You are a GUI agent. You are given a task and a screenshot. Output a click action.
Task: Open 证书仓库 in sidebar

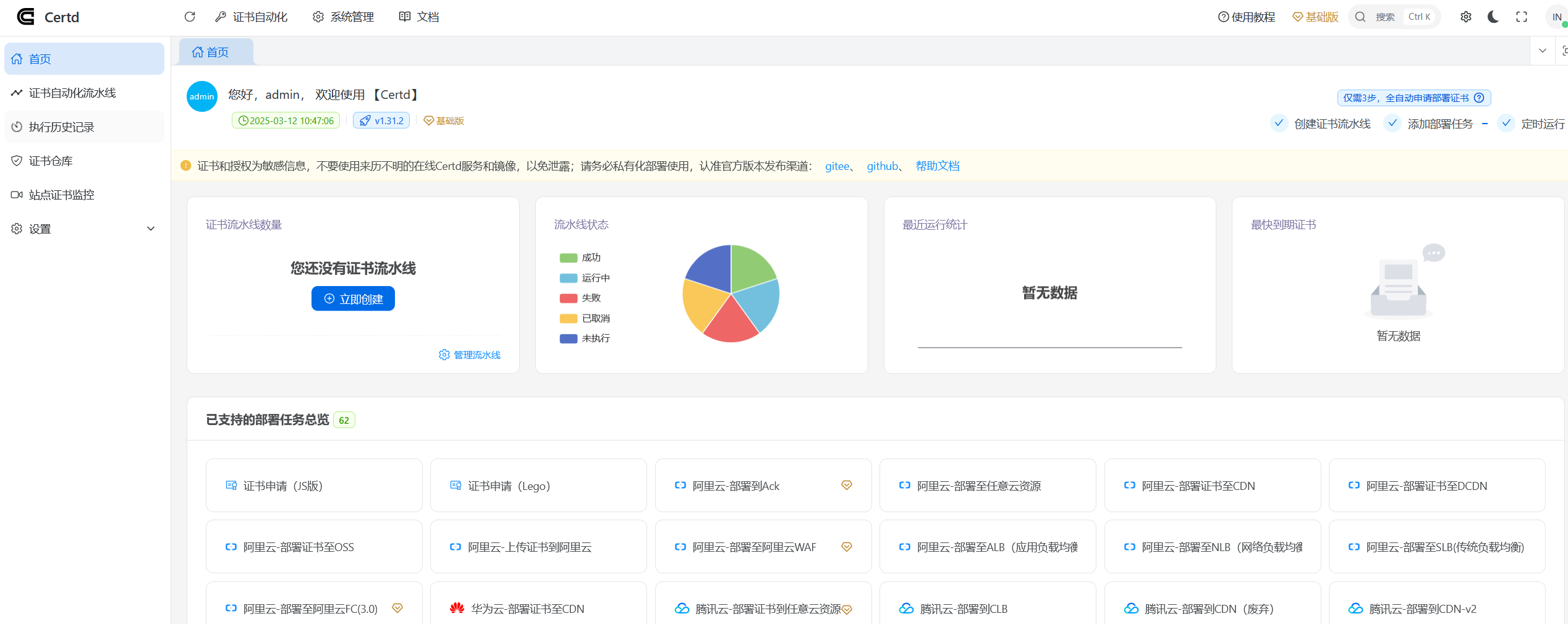[x=84, y=161]
